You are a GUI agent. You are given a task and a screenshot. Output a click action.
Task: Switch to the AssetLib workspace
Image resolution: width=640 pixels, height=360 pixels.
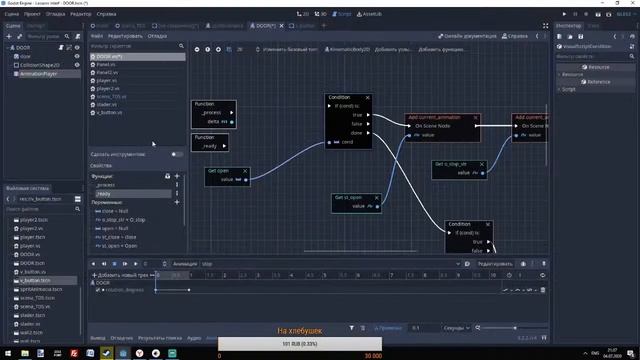click(369, 14)
